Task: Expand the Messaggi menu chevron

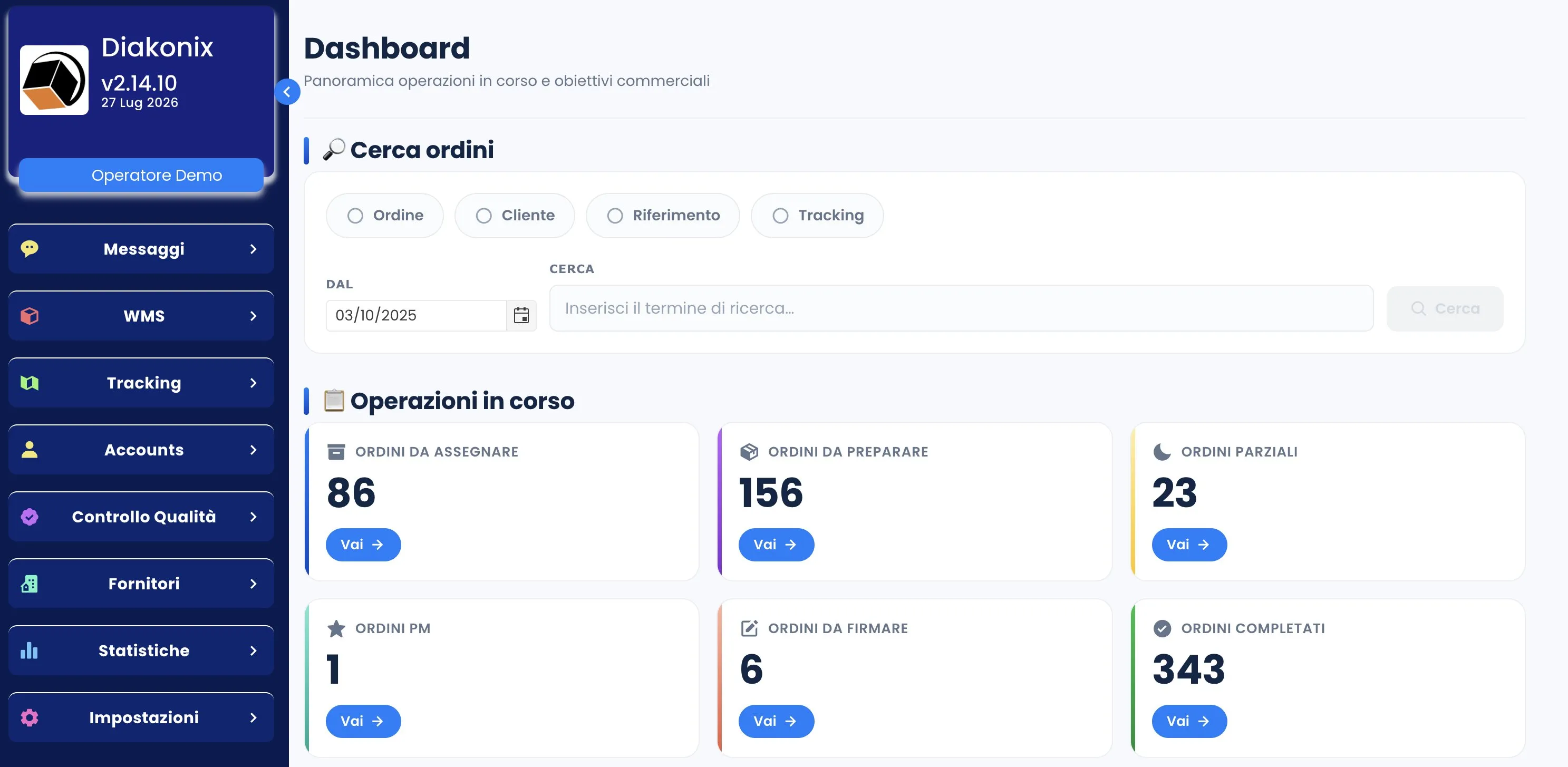Action: [x=253, y=249]
